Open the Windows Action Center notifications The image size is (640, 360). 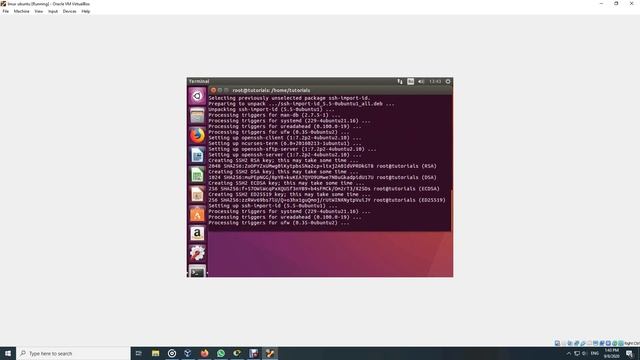pyautogui.click(x=629, y=353)
